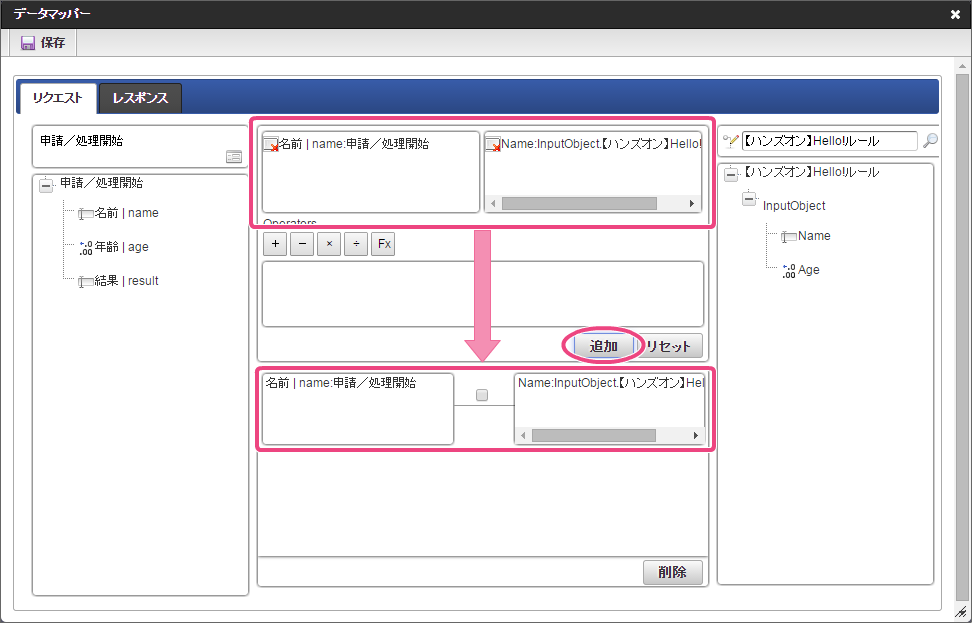The image size is (972, 623).
Task: Click the divide operator button
Action: [x=356, y=244]
